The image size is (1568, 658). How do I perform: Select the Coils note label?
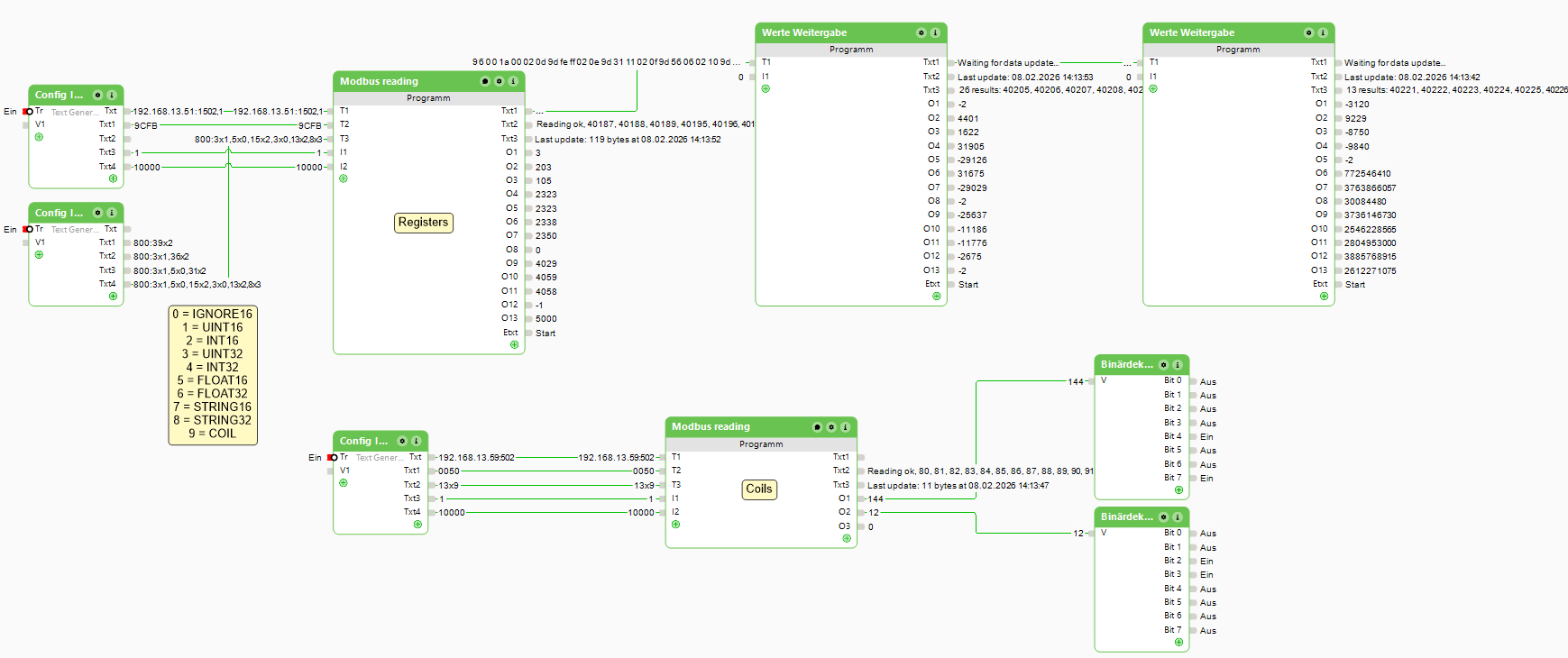point(758,489)
